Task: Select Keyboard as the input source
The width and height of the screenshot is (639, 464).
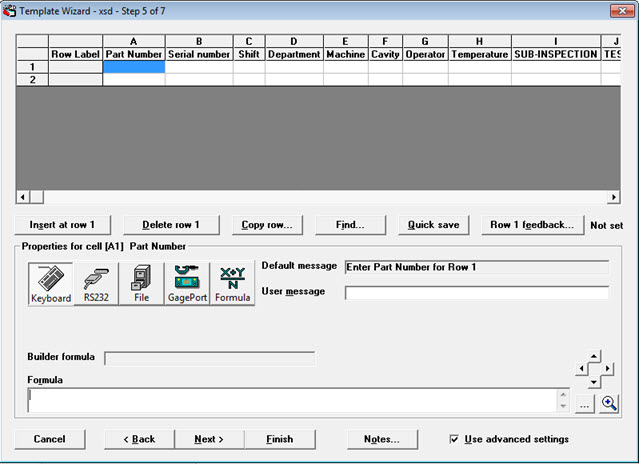Action: 50,284
